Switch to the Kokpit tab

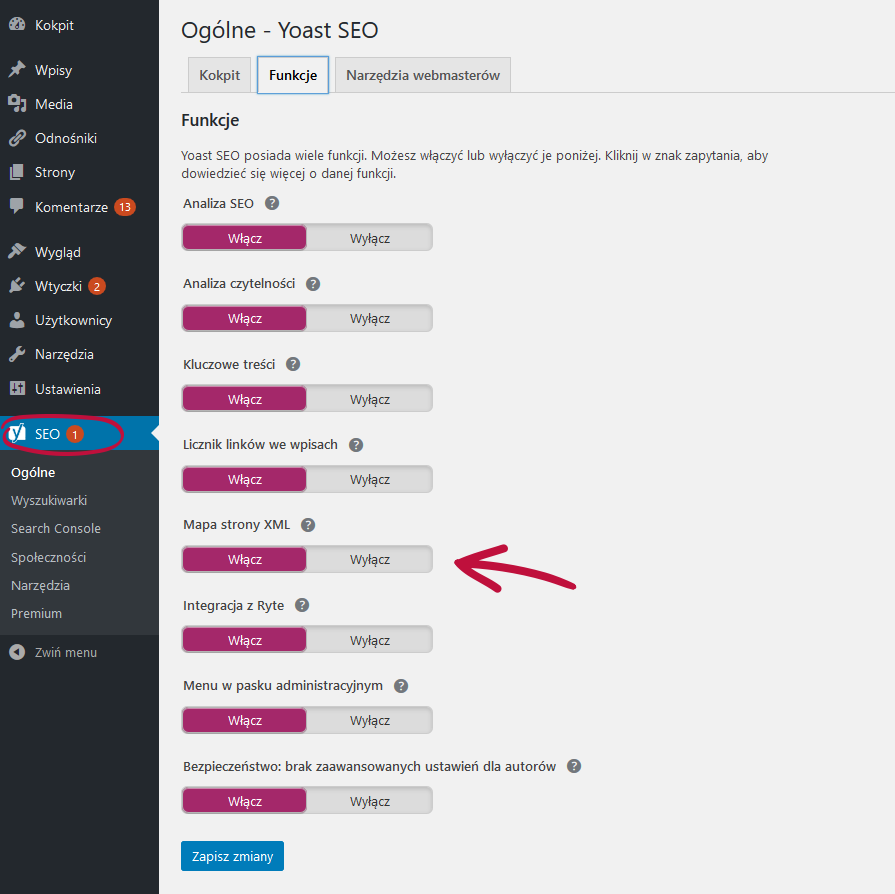[219, 75]
